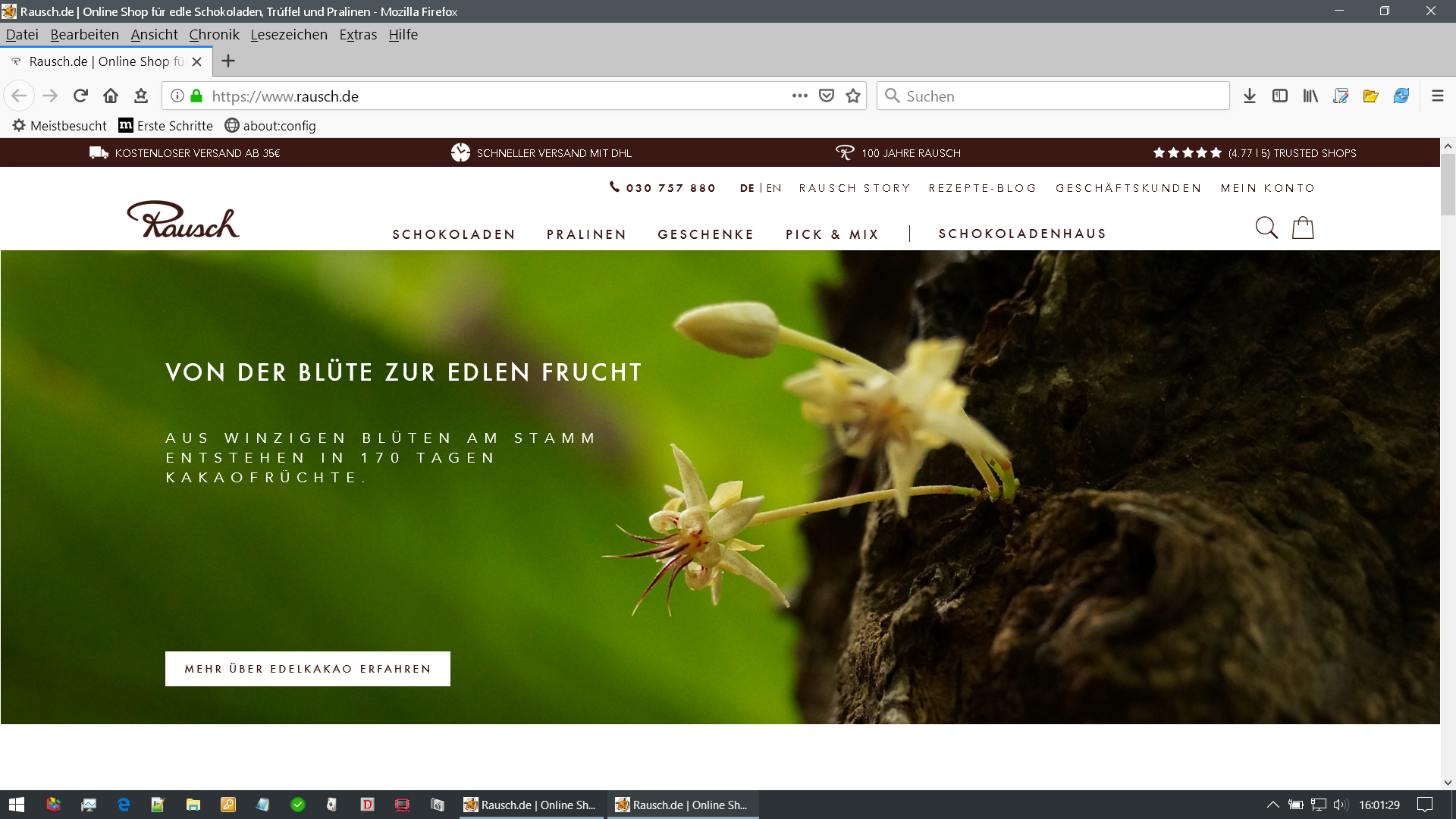Save page to Pocket icon

827,96
